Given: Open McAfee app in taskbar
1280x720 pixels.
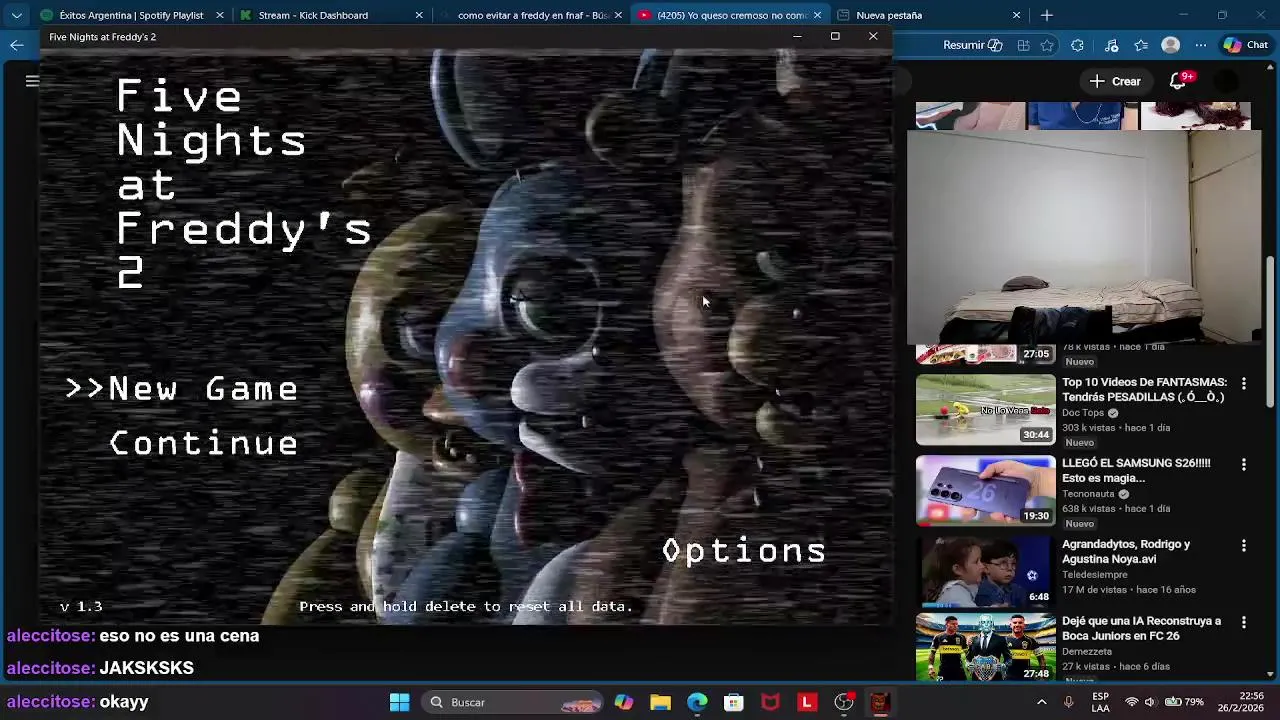Looking at the screenshot, I should [x=770, y=702].
